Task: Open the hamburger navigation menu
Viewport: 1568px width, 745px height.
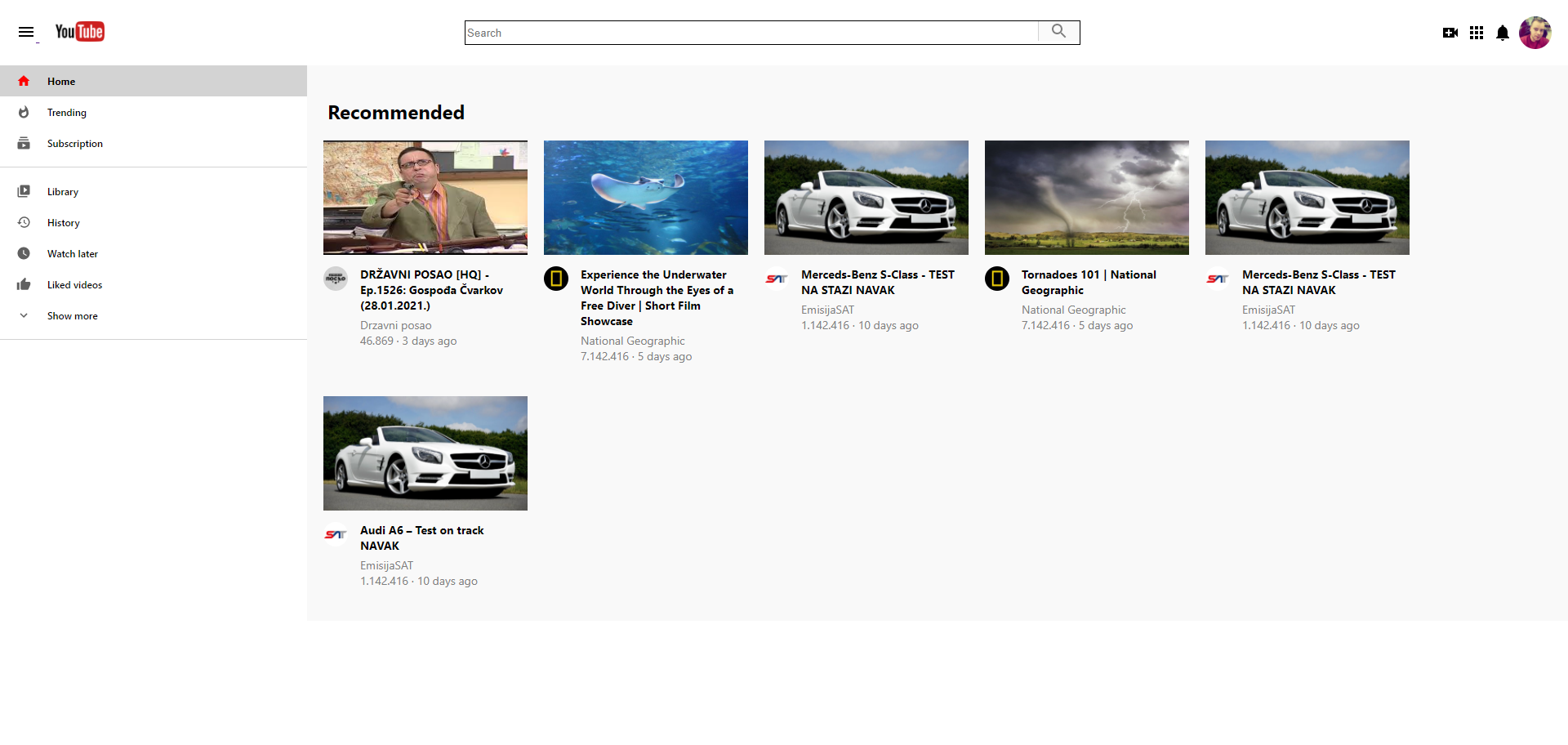Action: [x=26, y=32]
